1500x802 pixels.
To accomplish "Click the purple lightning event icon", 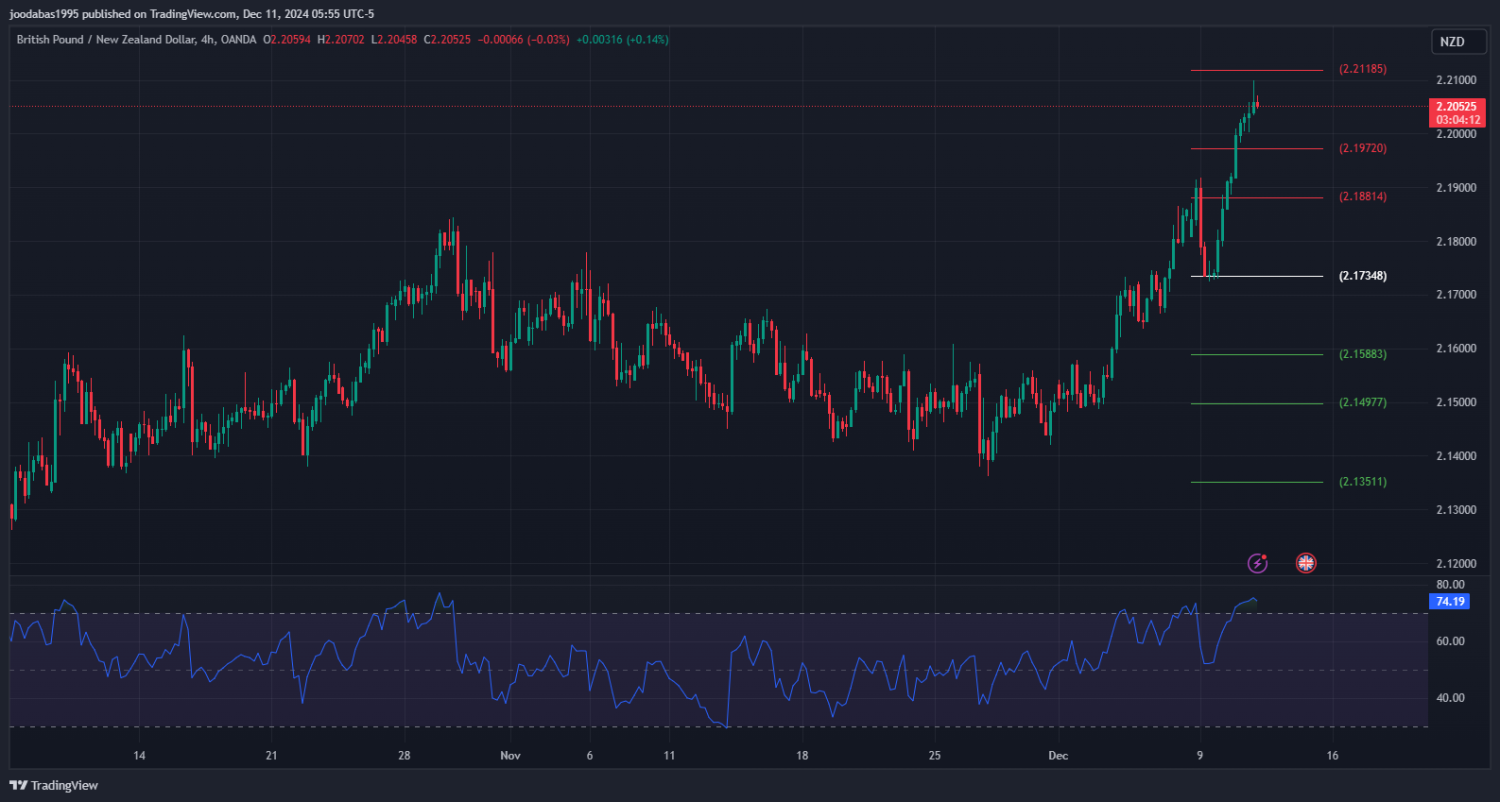I will pos(1258,563).
